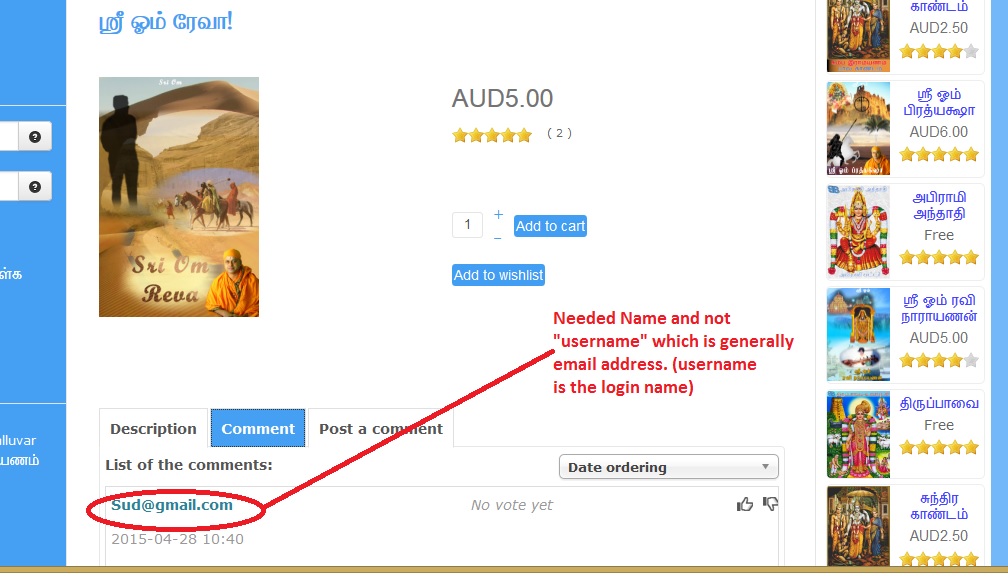
Task: Click the Add to cart button
Action: [550, 226]
